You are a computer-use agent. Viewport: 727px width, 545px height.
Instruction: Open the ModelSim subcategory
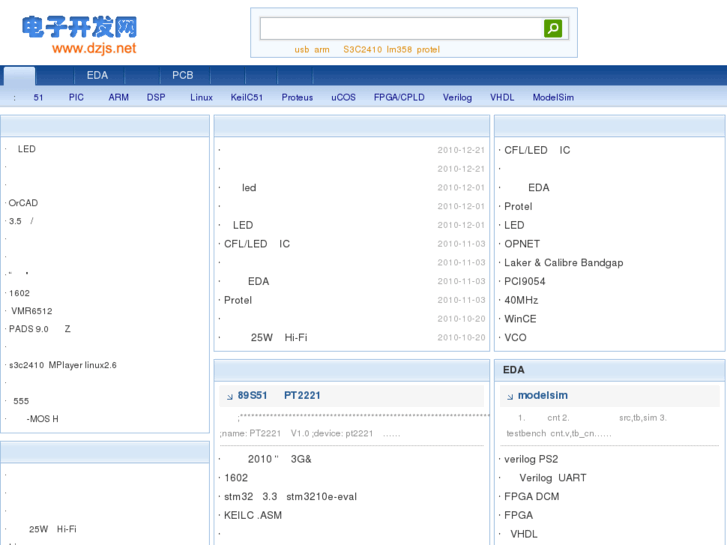tap(553, 97)
